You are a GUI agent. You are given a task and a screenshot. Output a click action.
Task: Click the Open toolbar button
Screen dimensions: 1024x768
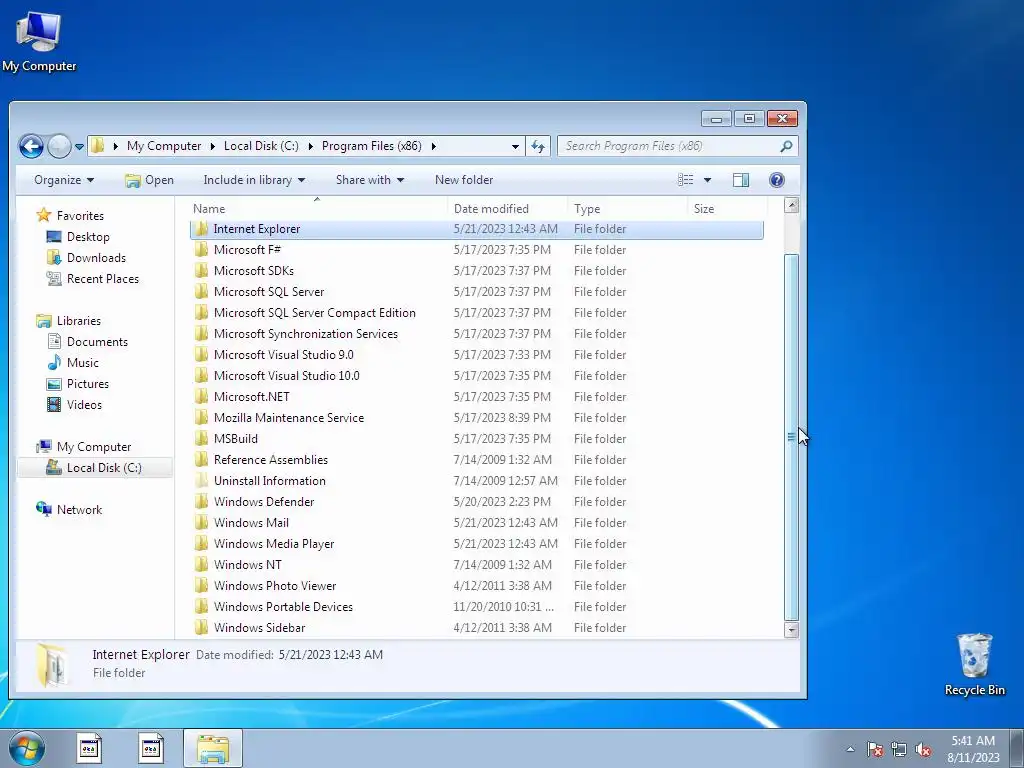[150, 180]
